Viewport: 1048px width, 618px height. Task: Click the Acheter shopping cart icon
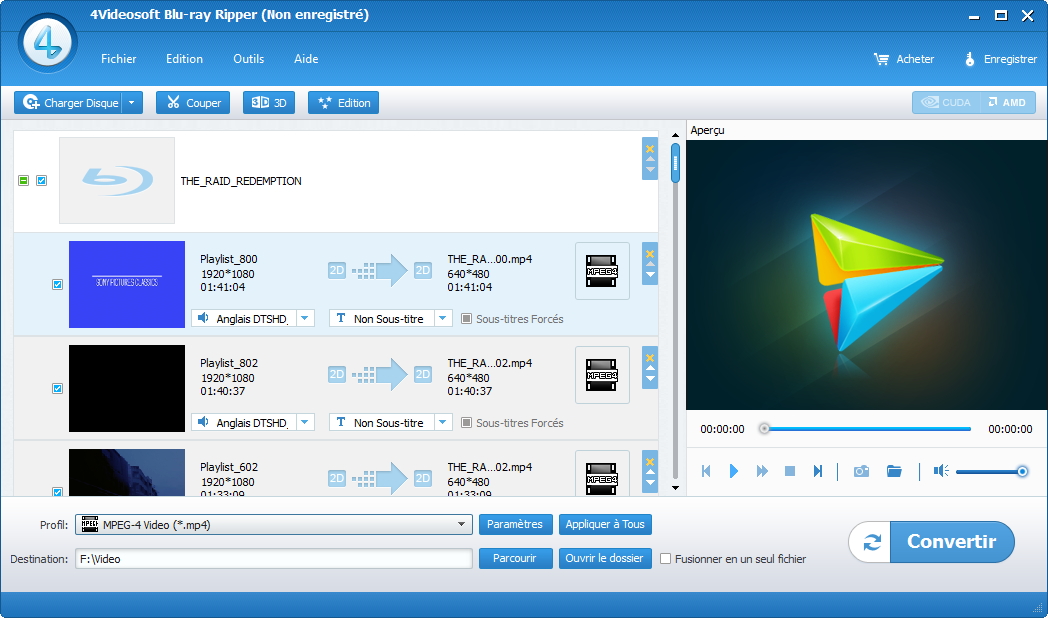point(881,59)
